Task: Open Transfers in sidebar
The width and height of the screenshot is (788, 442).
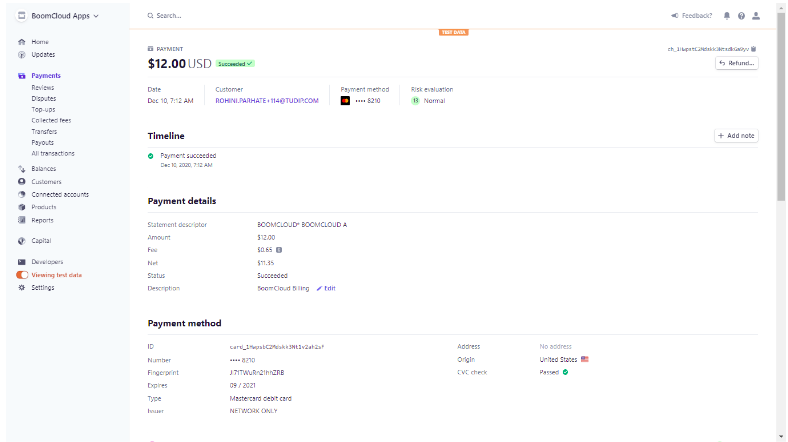Action: click(x=44, y=132)
